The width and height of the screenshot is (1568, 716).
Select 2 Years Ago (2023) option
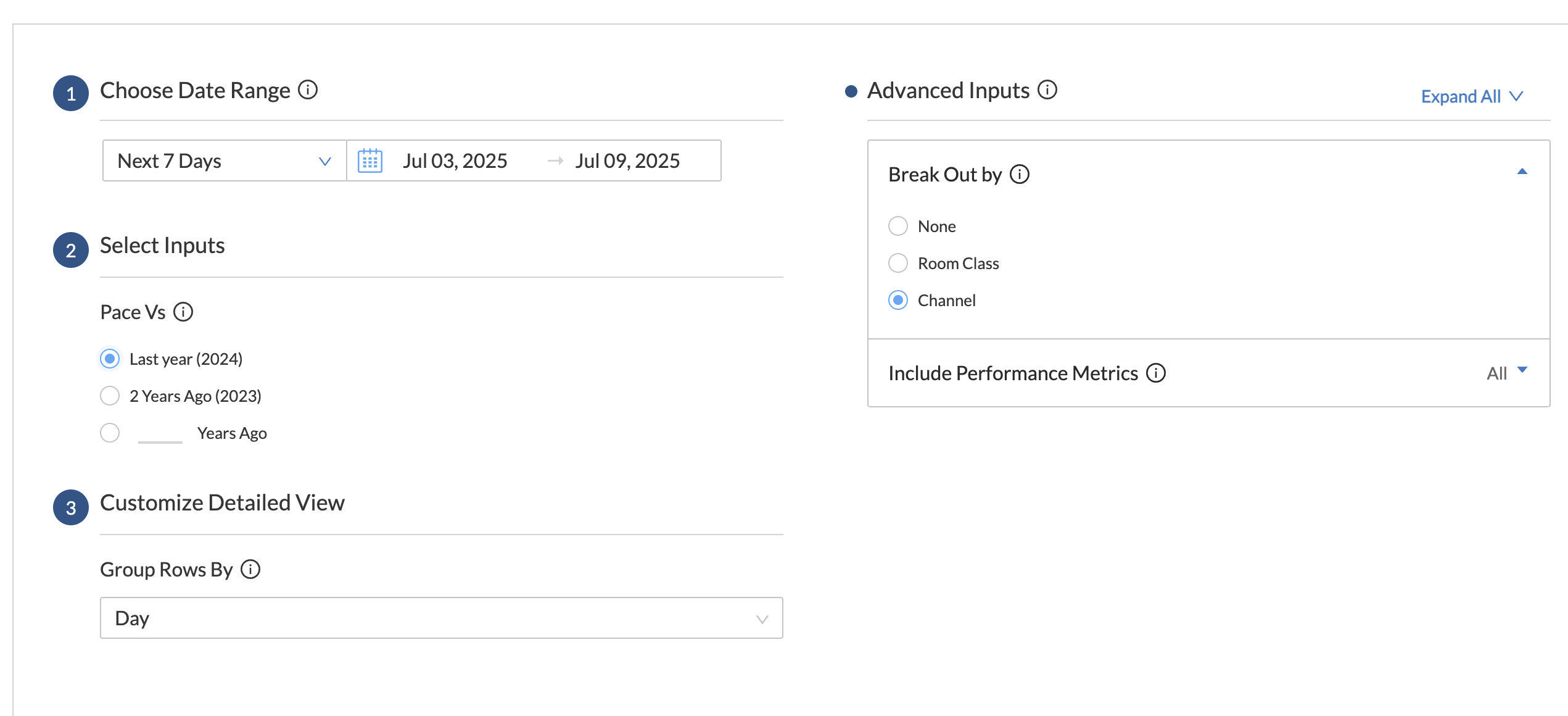click(110, 396)
